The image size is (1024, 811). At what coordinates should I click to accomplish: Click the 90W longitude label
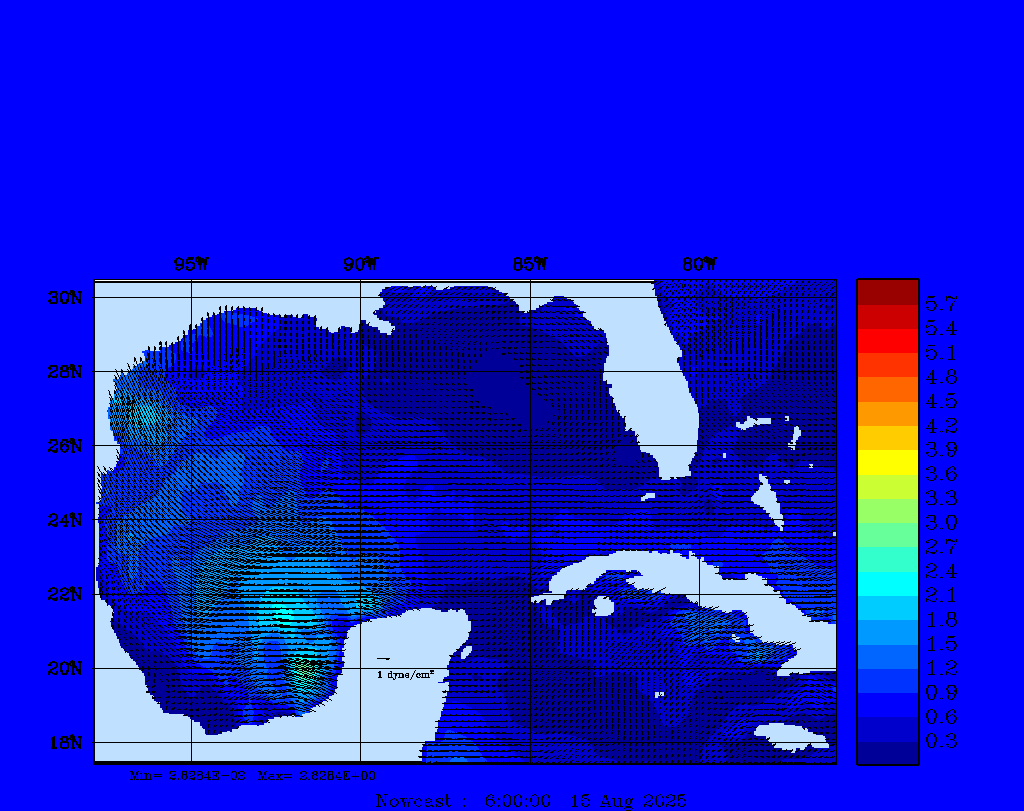click(361, 264)
